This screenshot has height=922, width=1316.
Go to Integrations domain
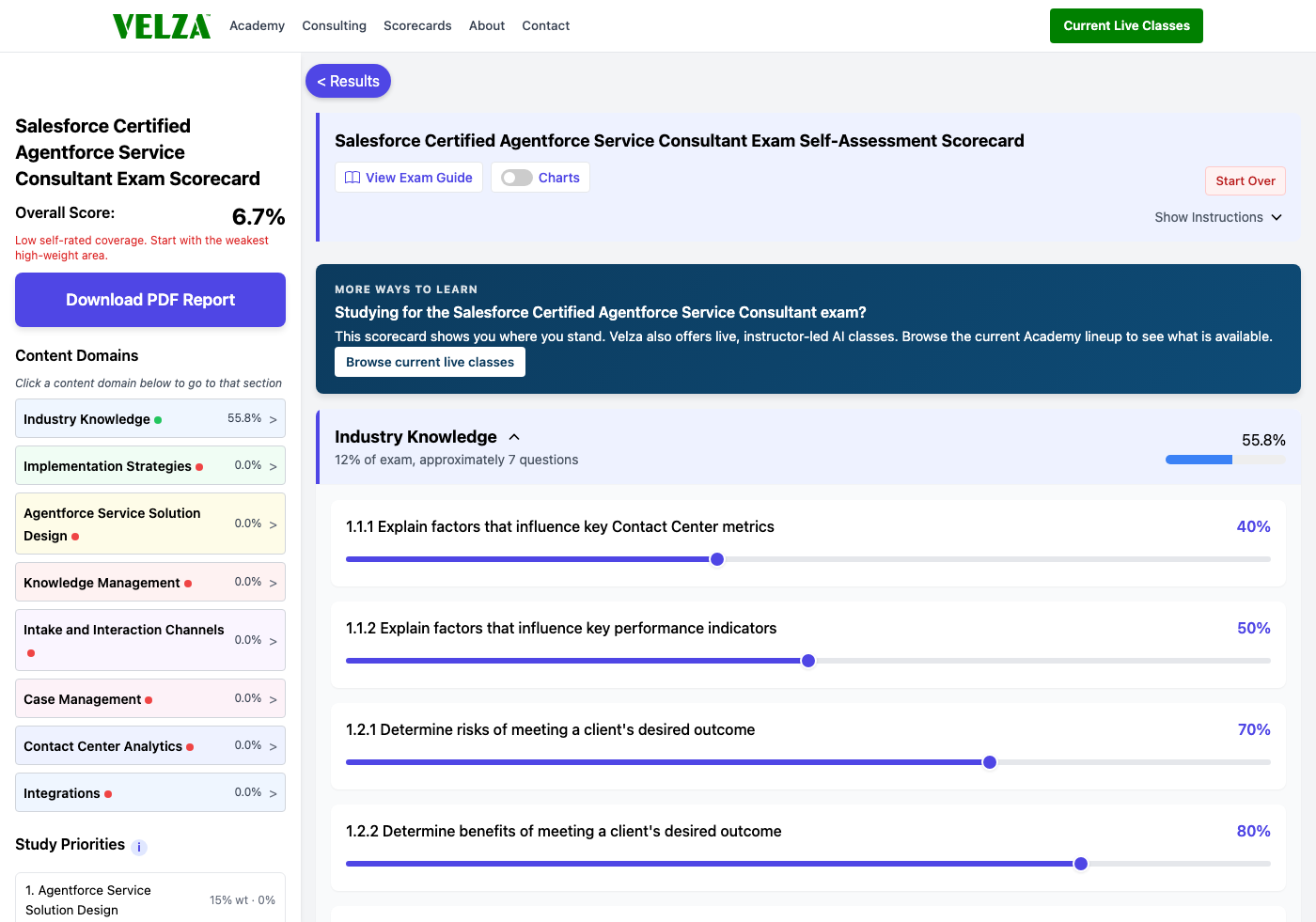(x=150, y=792)
